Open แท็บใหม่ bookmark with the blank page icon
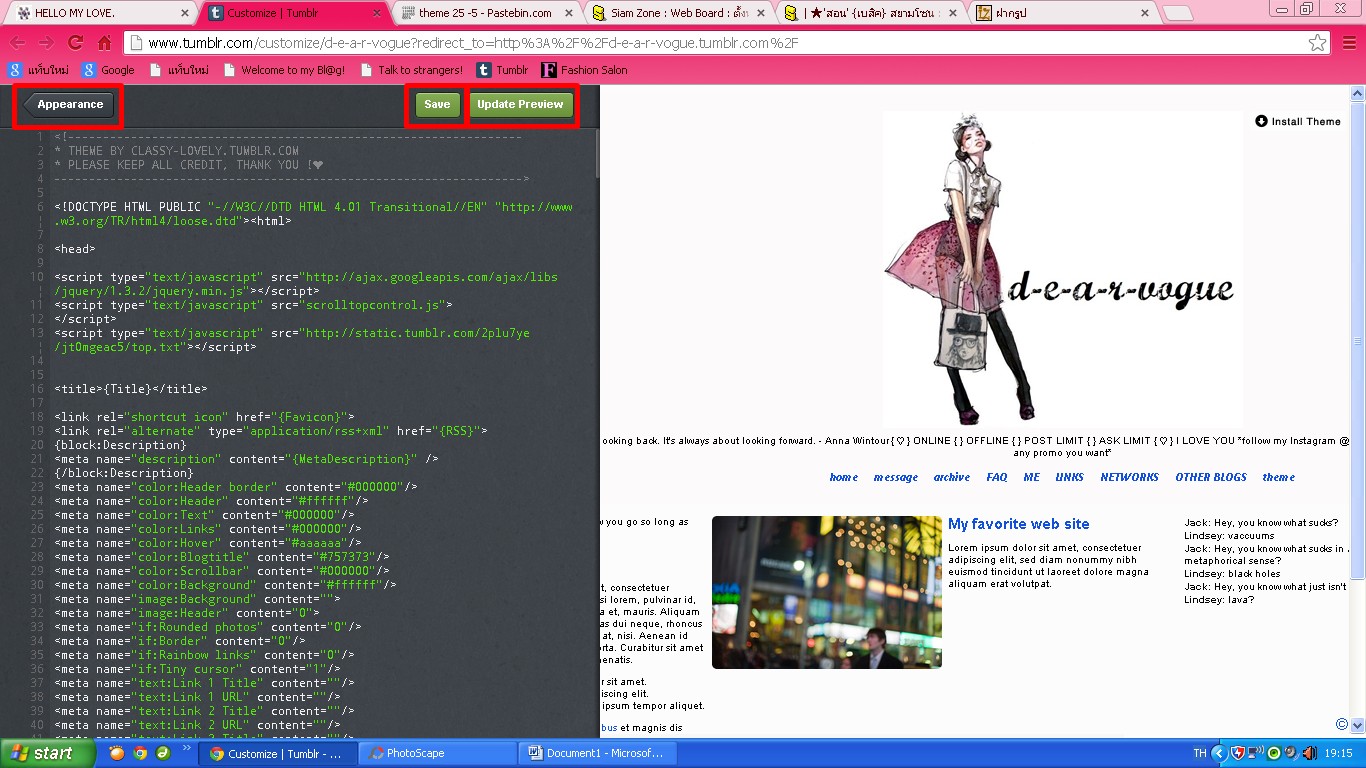The image size is (1366, 768). (178, 70)
